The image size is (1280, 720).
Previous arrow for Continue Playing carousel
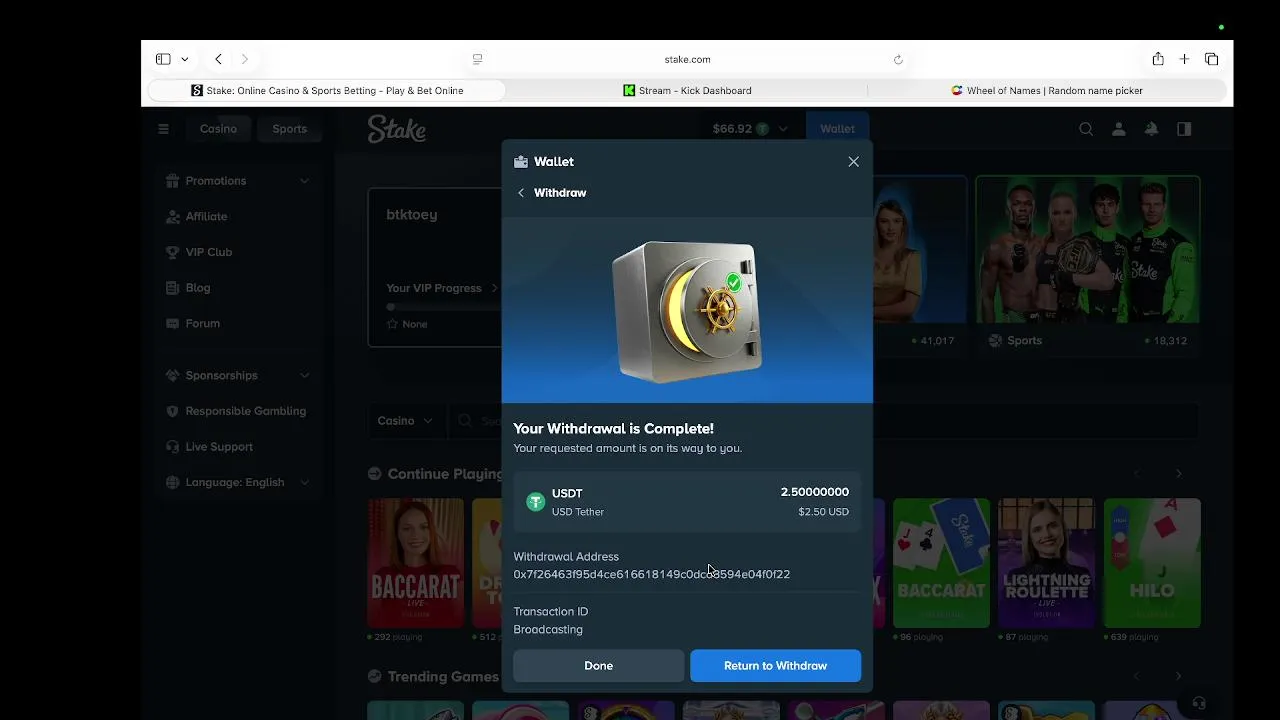[x=1136, y=474]
